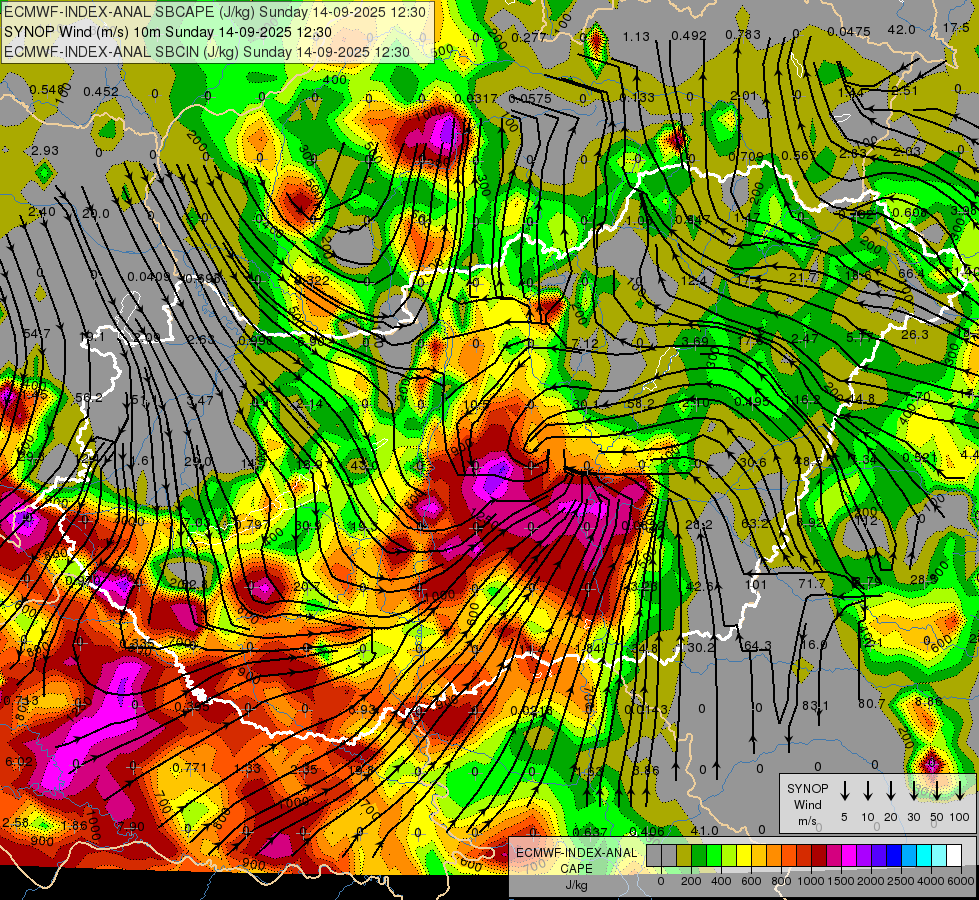Screen dimensions: 979x900
Task: Click the 0.277 value on the map
Action: click(x=529, y=38)
